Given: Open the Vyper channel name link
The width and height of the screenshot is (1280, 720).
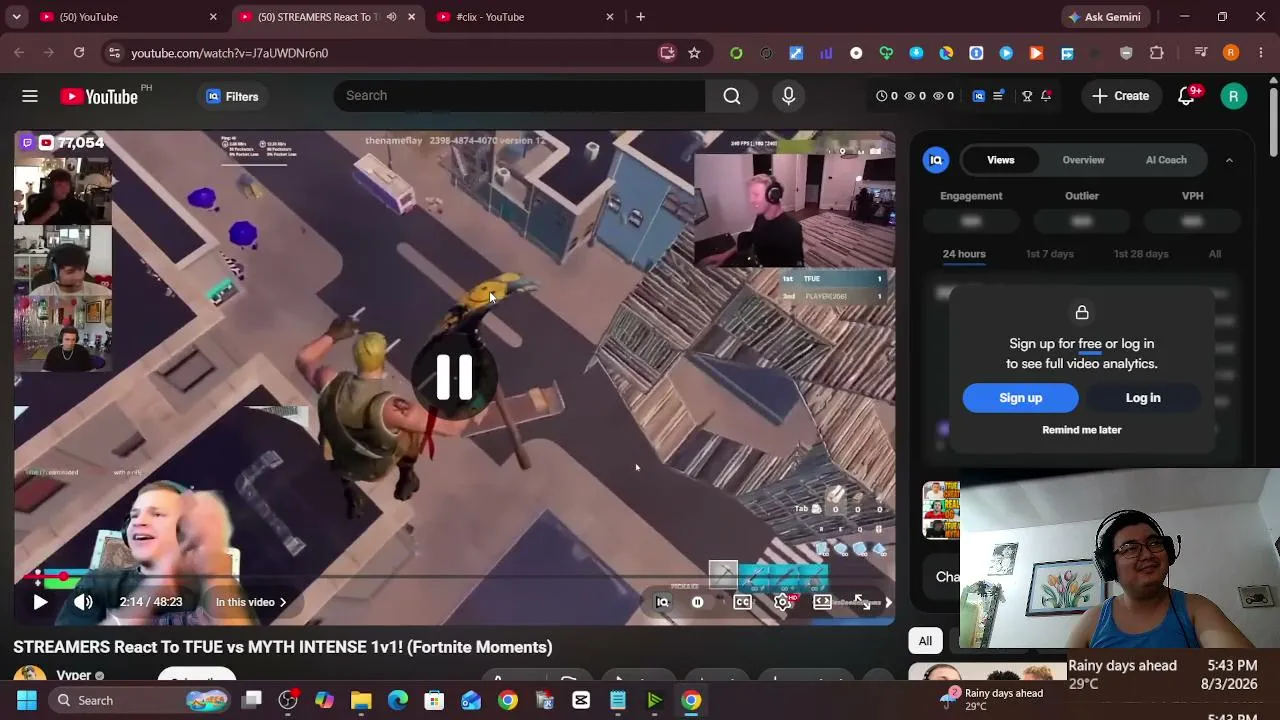Looking at the screenshot, I should click(74, 676).
